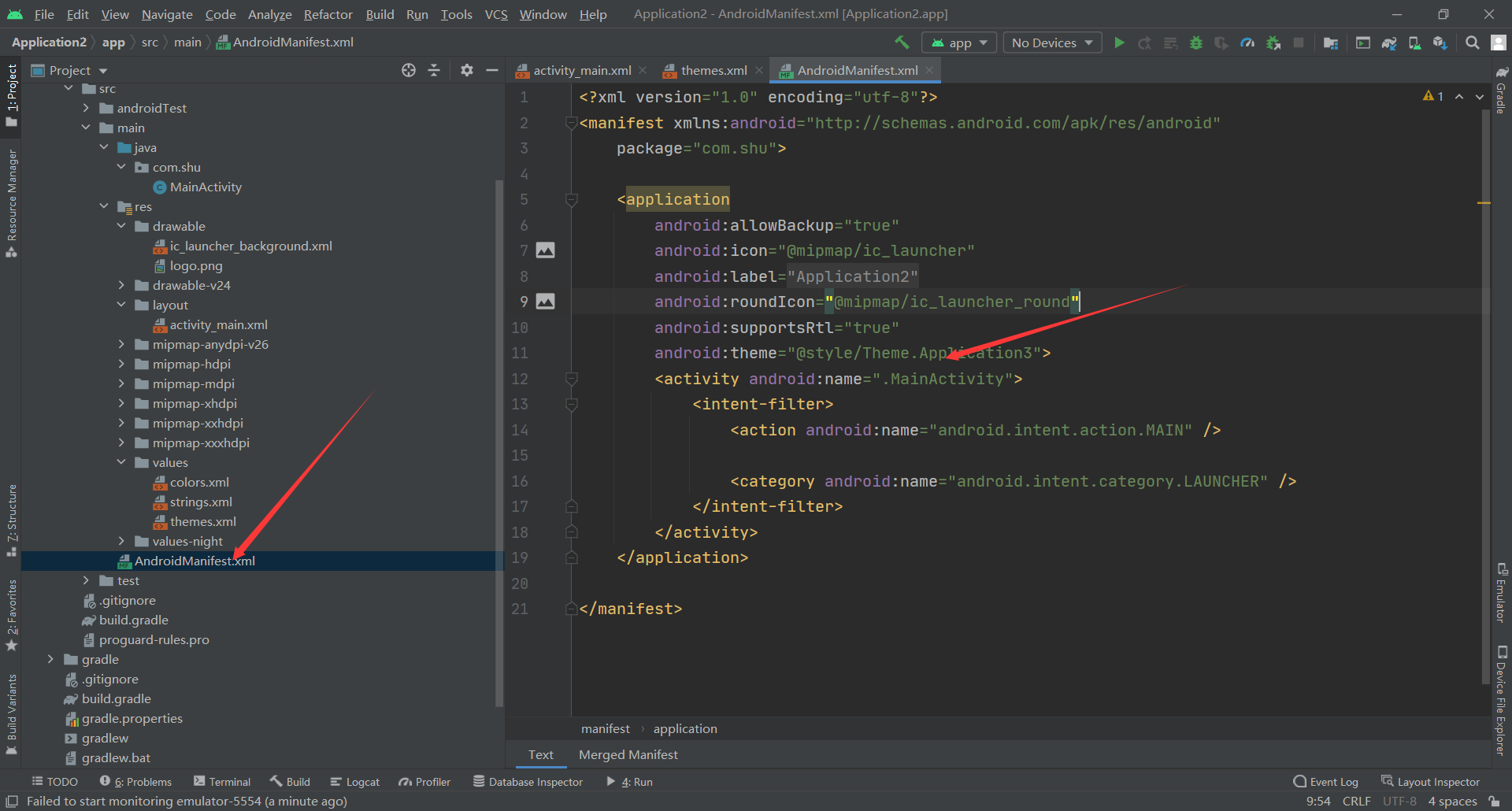Click the Search Everywhere magnifier icon
The height and width of the screenshot is (811, 1512).
(x=1472, y=43)
